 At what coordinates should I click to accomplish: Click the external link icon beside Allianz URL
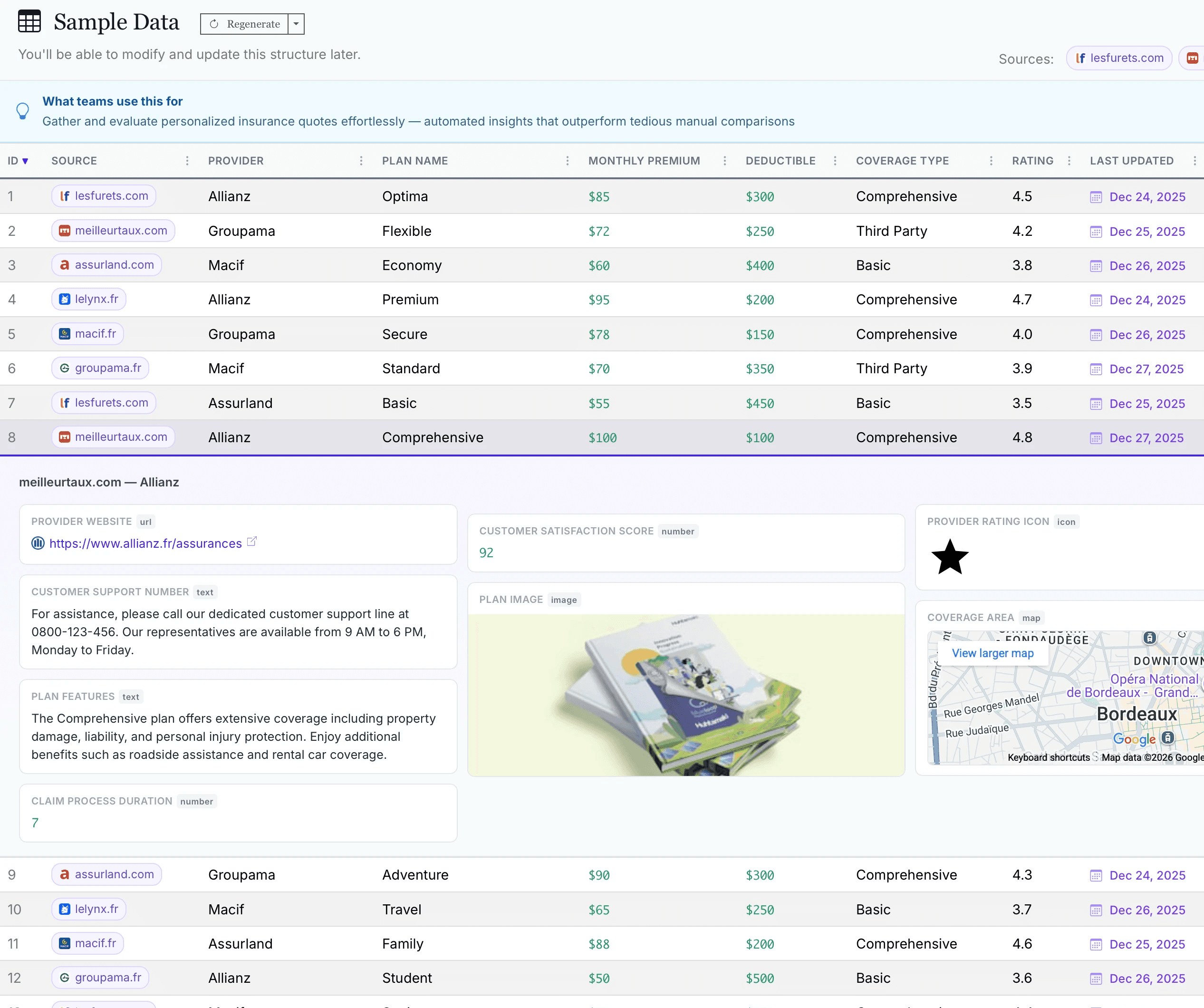click(252, 541)
